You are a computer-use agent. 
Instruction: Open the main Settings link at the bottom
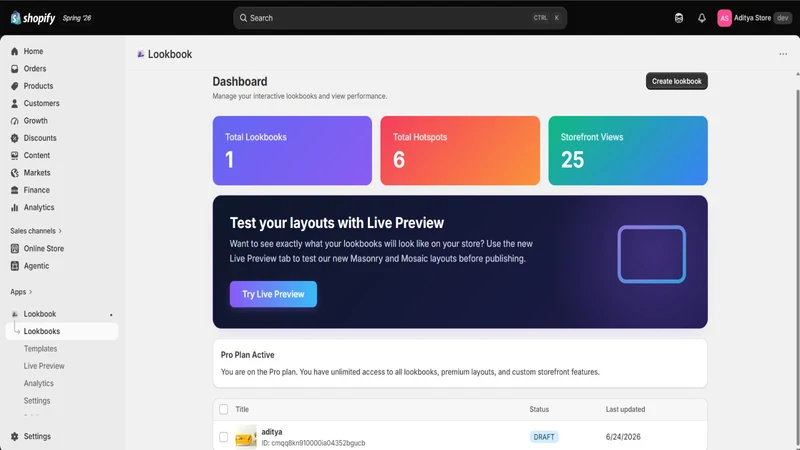37,436
